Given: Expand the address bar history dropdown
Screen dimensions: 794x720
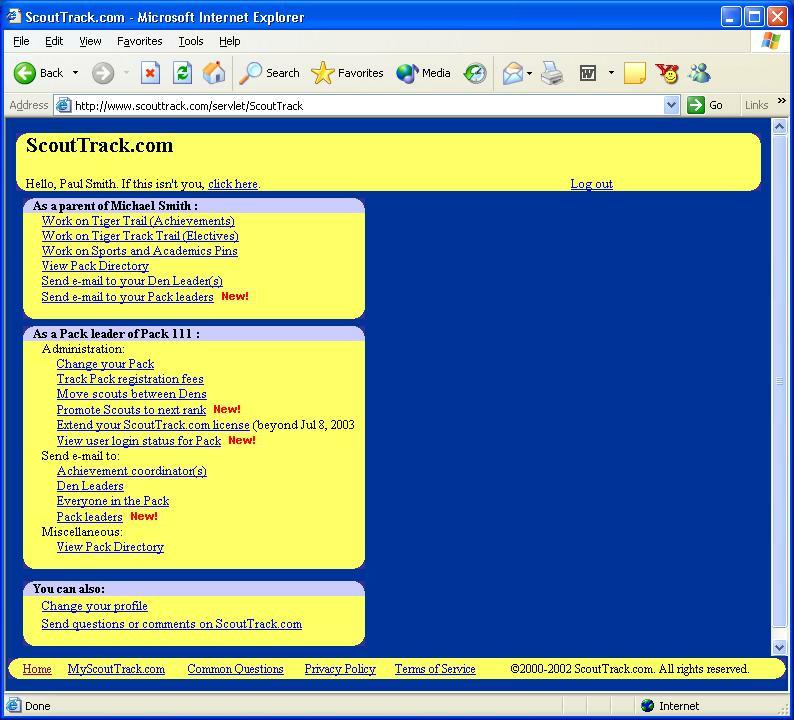Looking at the screenshot, I should click(671, 105).
